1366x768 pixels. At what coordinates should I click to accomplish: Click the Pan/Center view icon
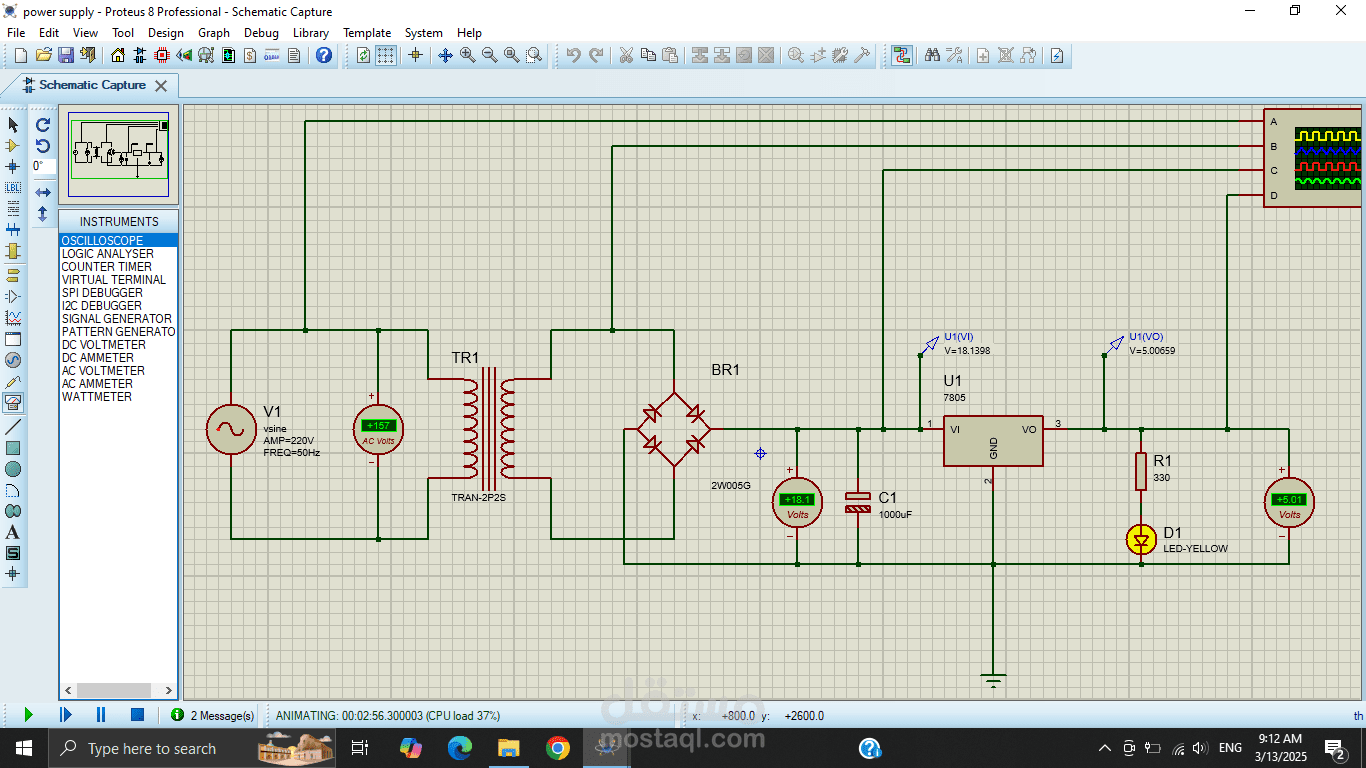(446, 56)
